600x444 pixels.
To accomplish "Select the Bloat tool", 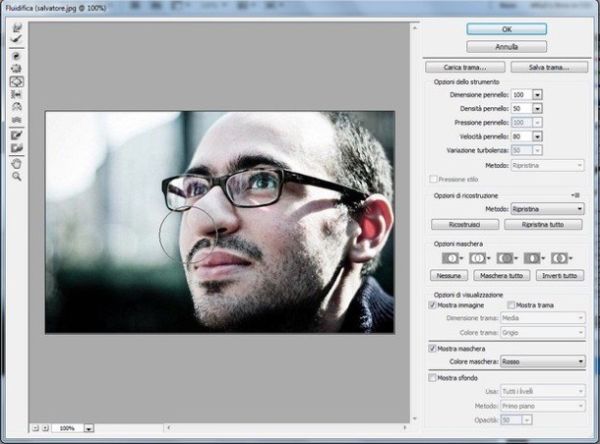I will (17, 81).
